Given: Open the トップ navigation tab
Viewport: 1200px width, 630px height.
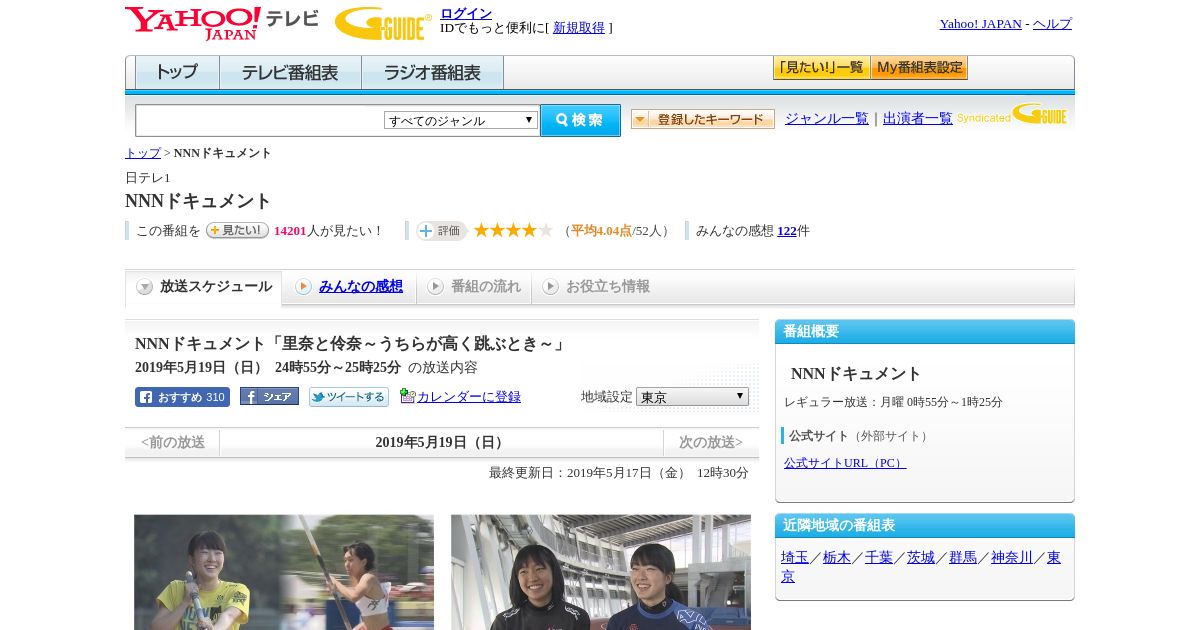Looking at the screenshot, I should coord(177,73).
